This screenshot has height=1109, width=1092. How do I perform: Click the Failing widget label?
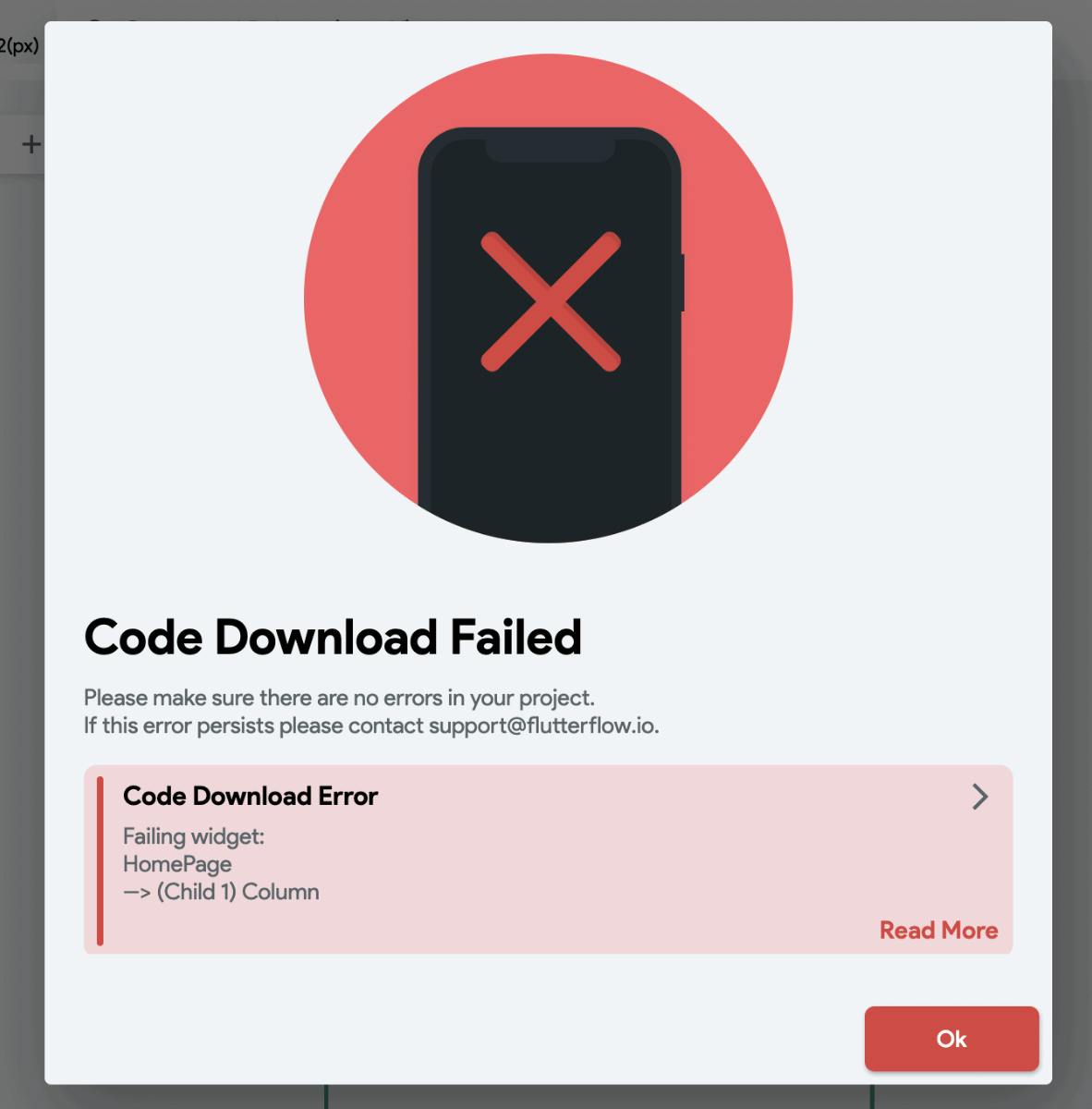[194, 836]
